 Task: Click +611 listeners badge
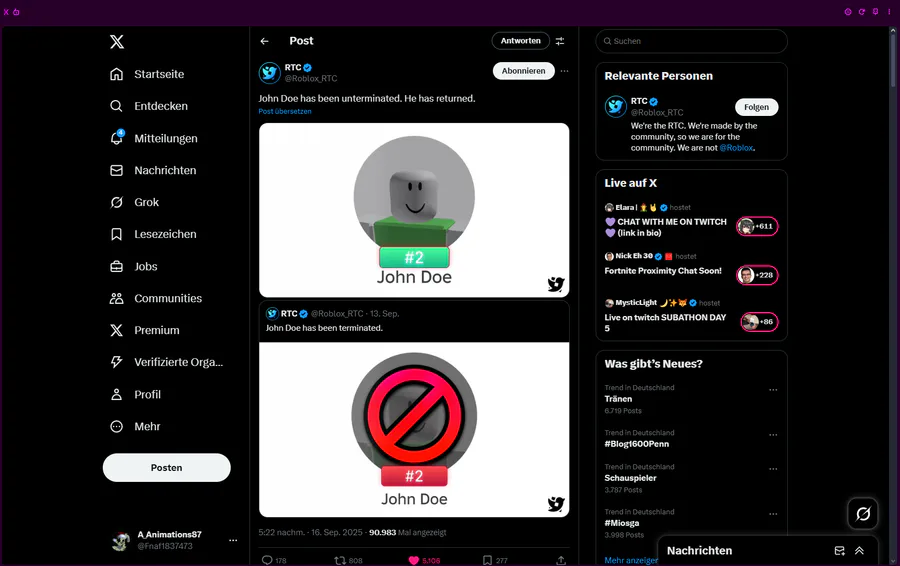758,227
